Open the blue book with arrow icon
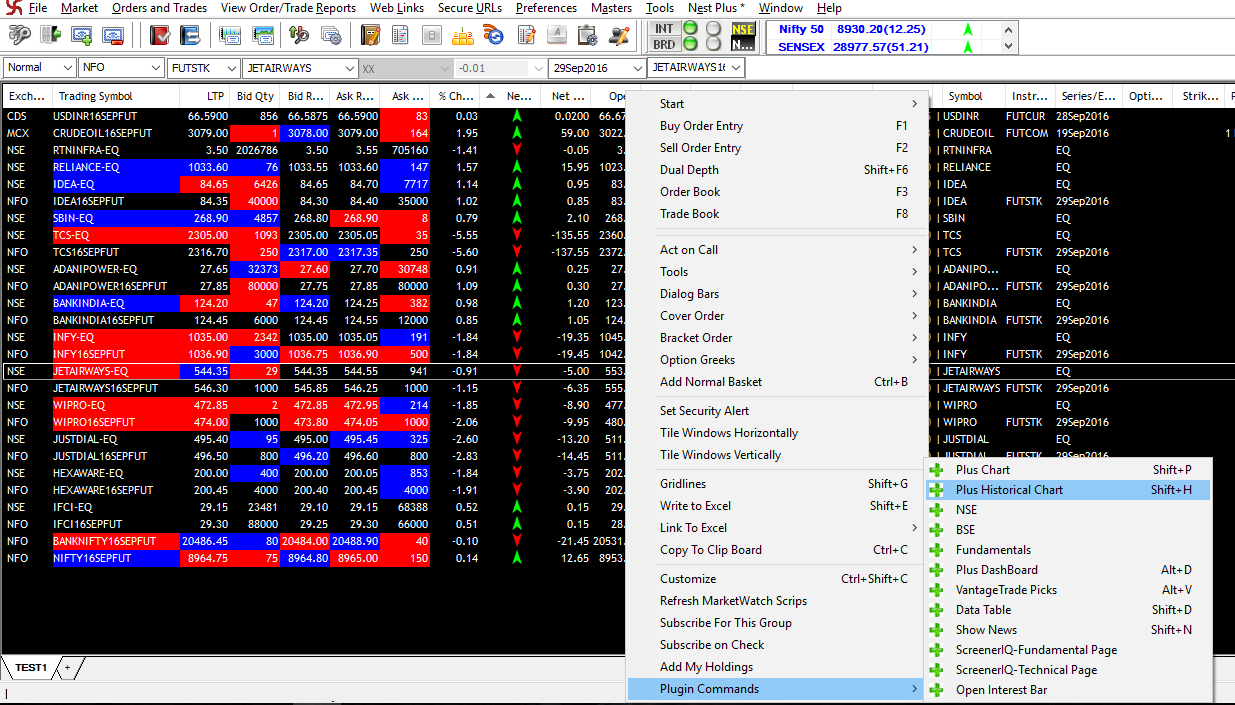Screen dimensions: 1235x705 click(x=189, y=36)
